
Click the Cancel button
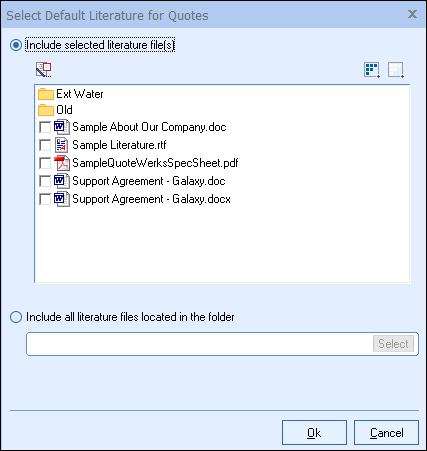(x=386, y=433)
